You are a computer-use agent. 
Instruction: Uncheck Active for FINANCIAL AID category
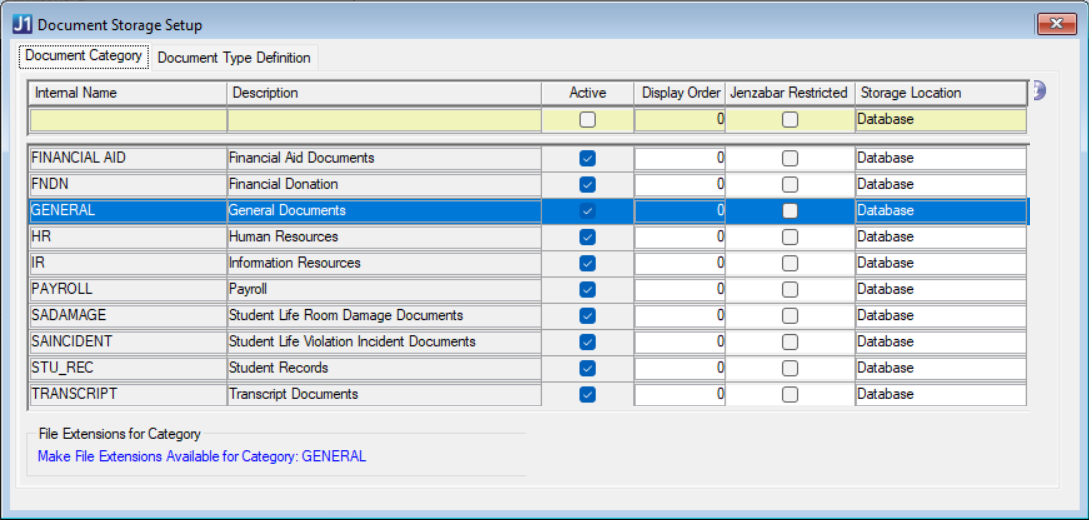587,158
